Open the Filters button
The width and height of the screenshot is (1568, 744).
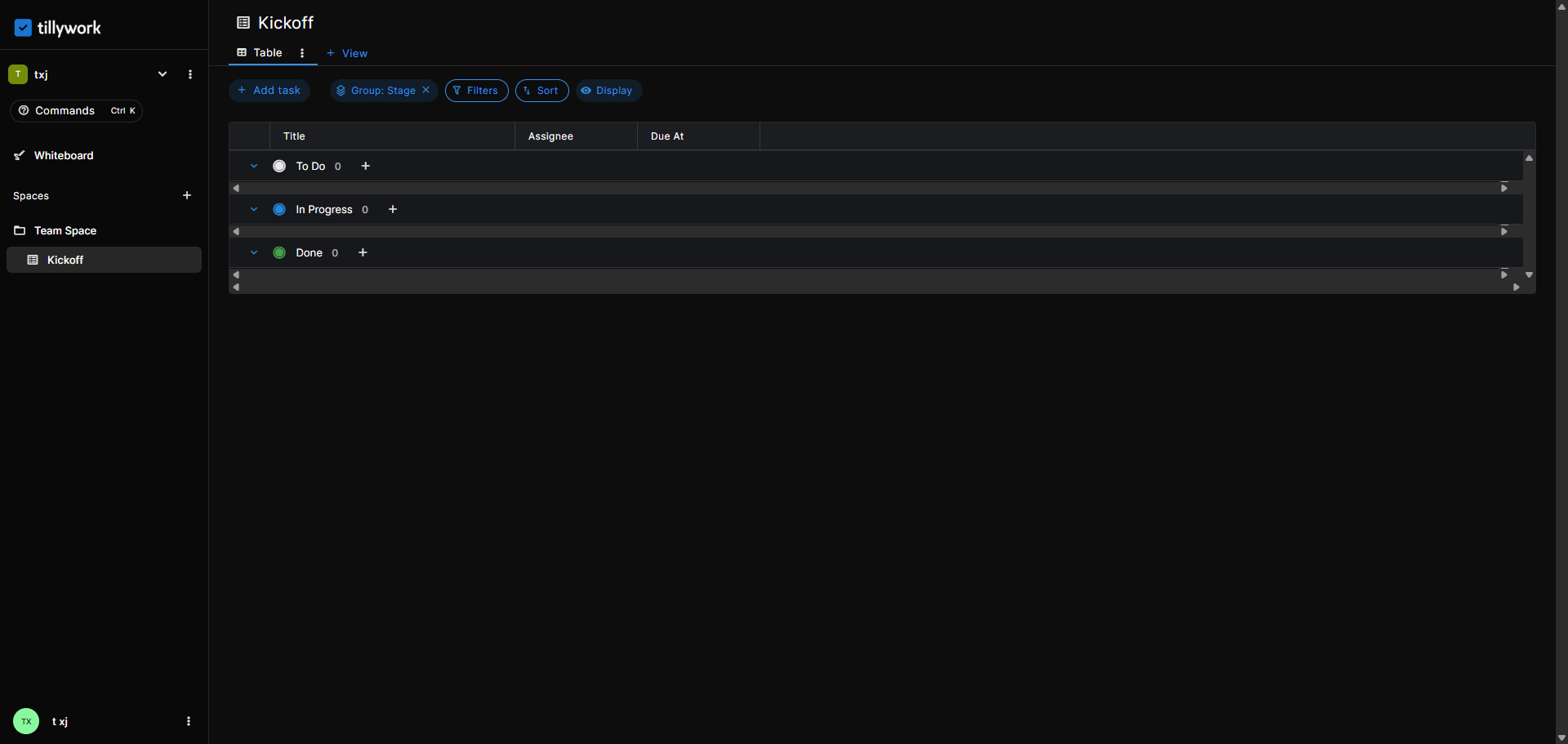point(476,91)
